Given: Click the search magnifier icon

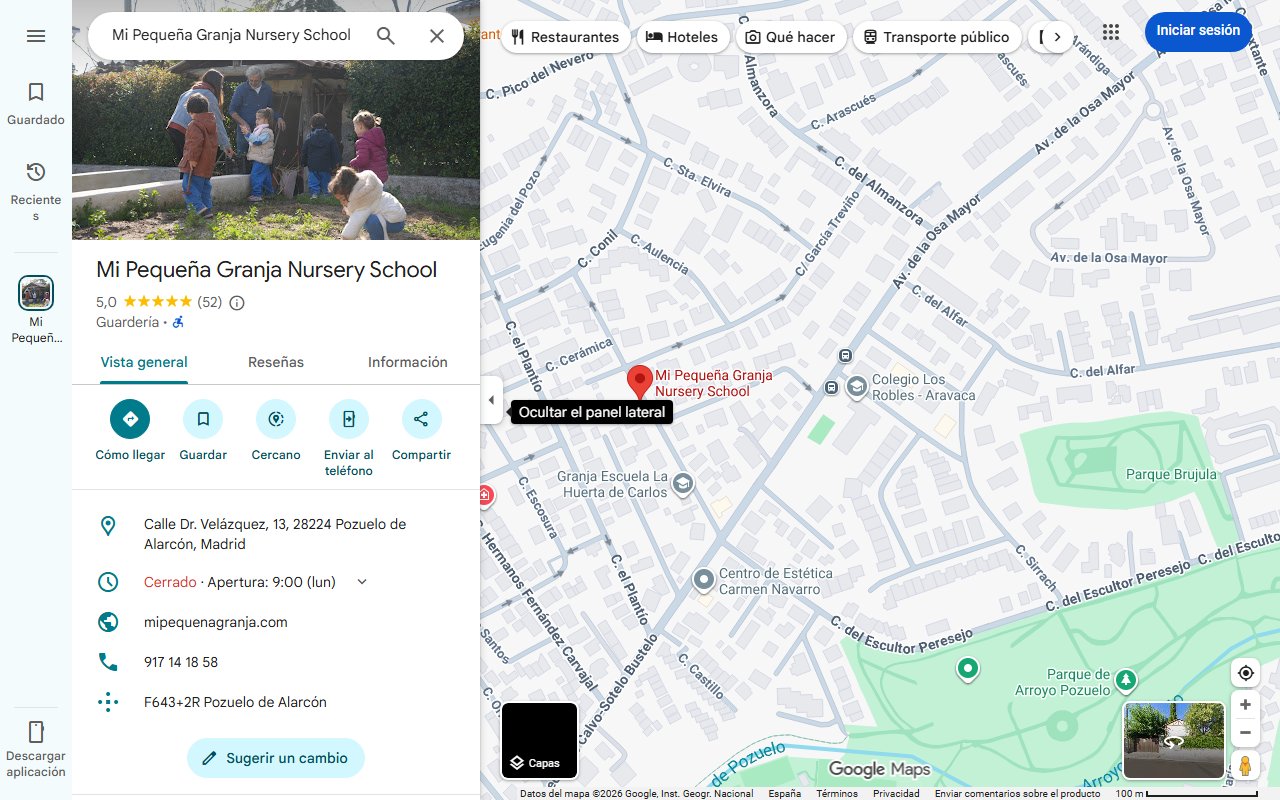Looking at the screenshot, I should coord(386,36).
